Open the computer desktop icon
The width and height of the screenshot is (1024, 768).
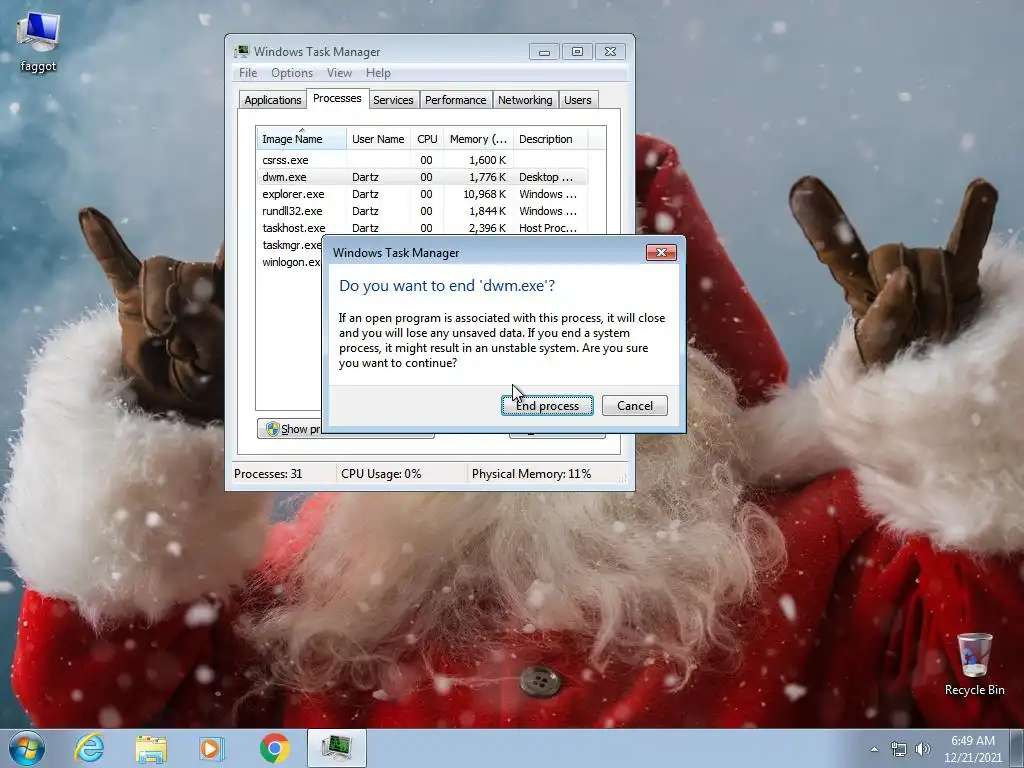[x=38, y=42]
